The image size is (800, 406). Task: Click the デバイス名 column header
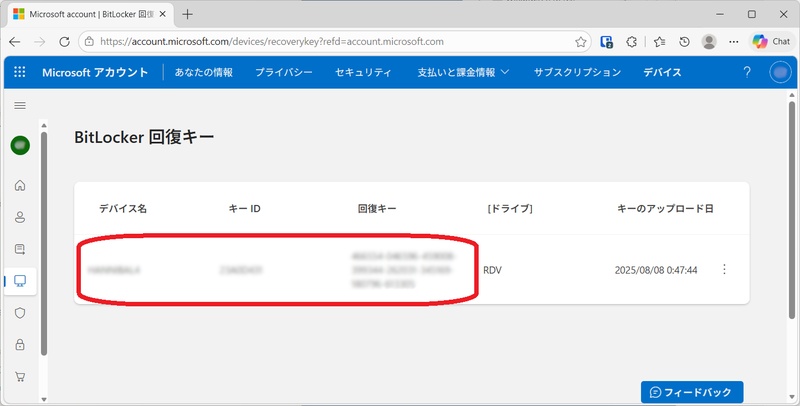click(x=123, y=209)
